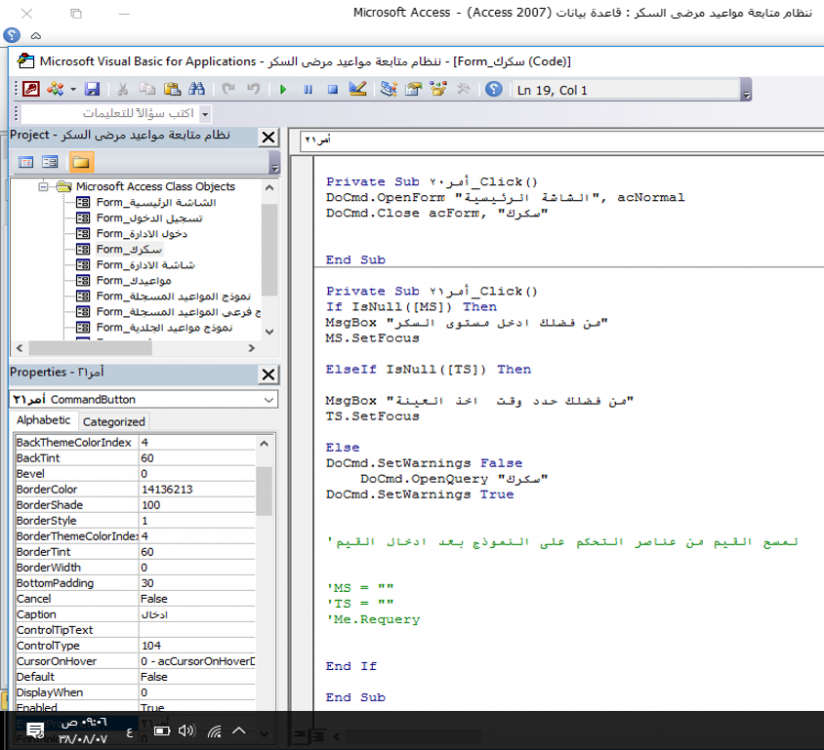The image size is (824, 750).
Task: Open Project Explorer from the toolbar
Action: pos(389,89)
